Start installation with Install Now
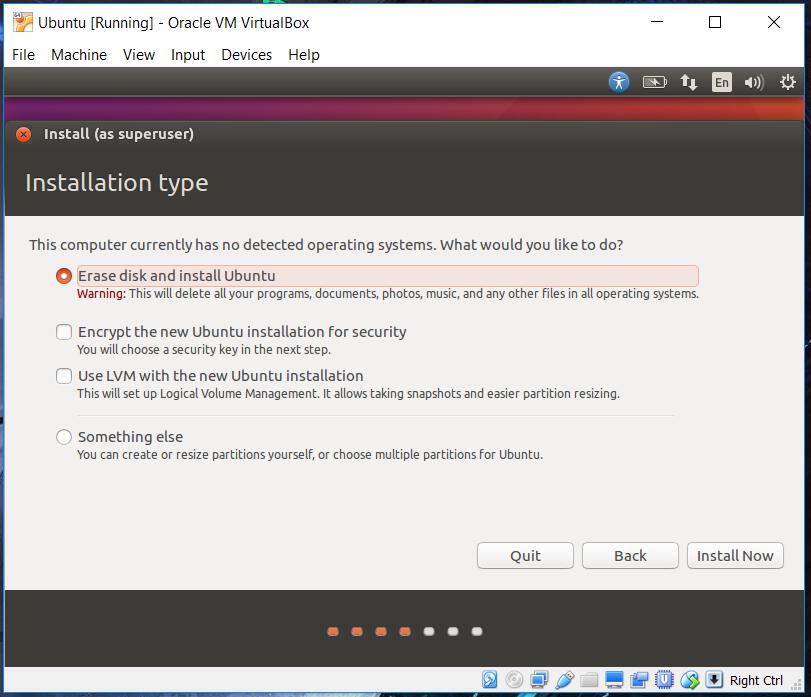 click(x=735, y=555)
